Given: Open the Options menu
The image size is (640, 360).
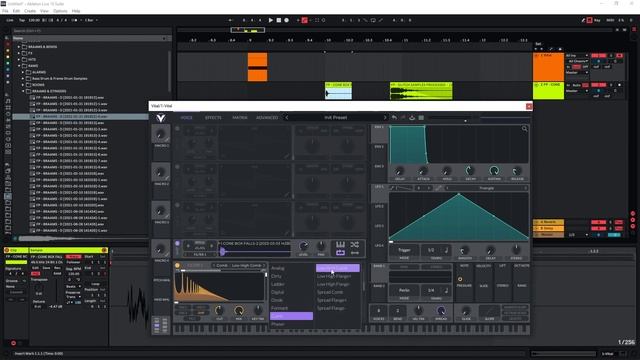Looking at the screenshot, I should pos(60,11).
